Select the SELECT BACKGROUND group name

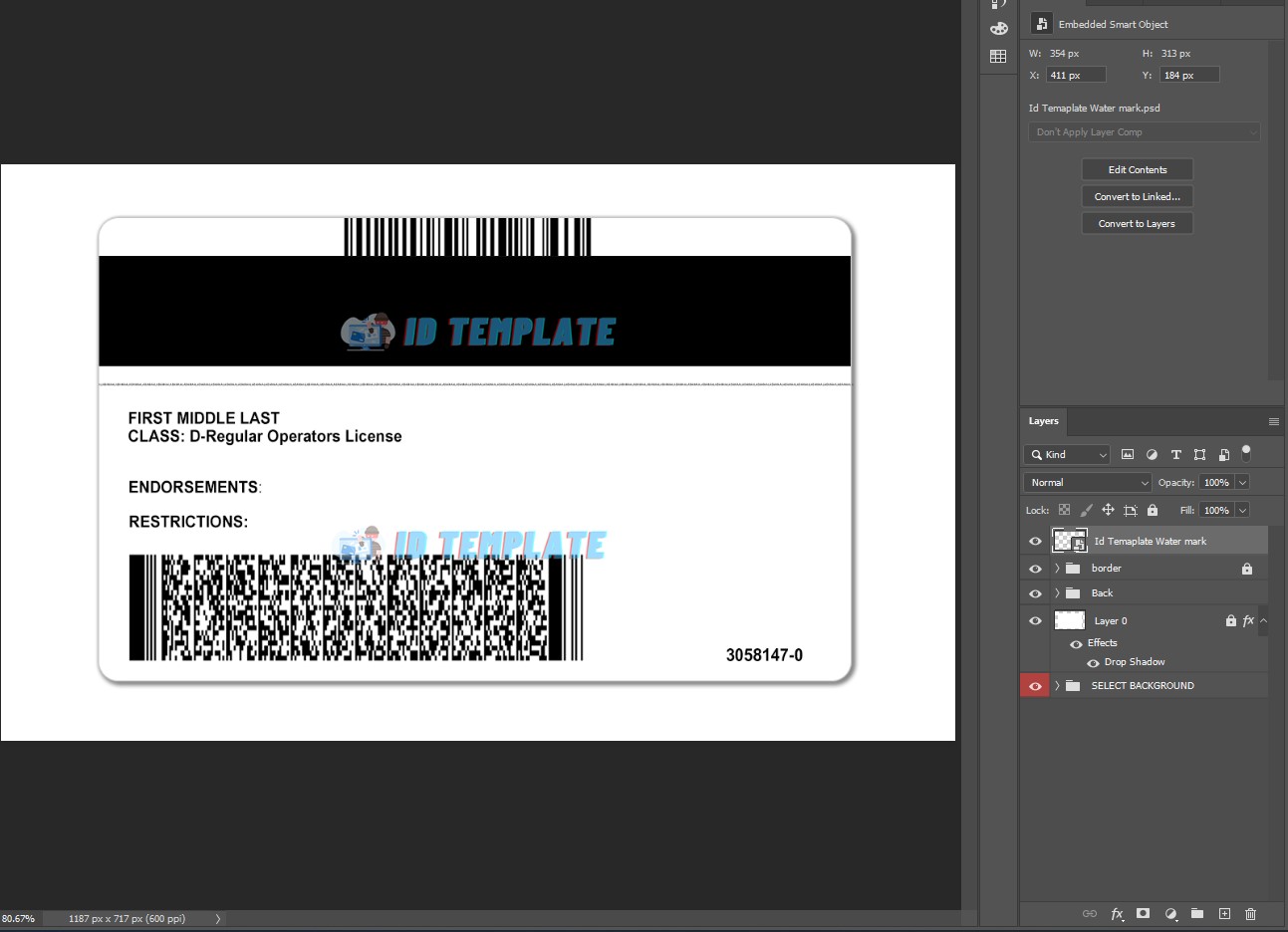pos(1143,686)
